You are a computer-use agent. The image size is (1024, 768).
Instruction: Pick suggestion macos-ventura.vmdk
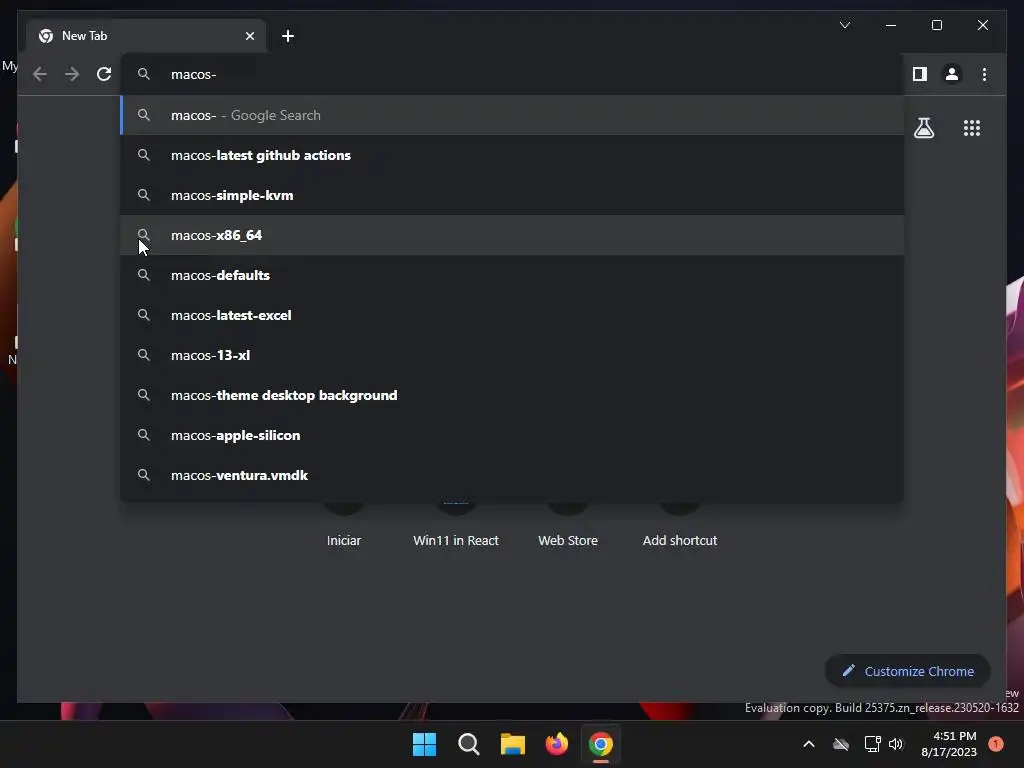pos(513,475)
